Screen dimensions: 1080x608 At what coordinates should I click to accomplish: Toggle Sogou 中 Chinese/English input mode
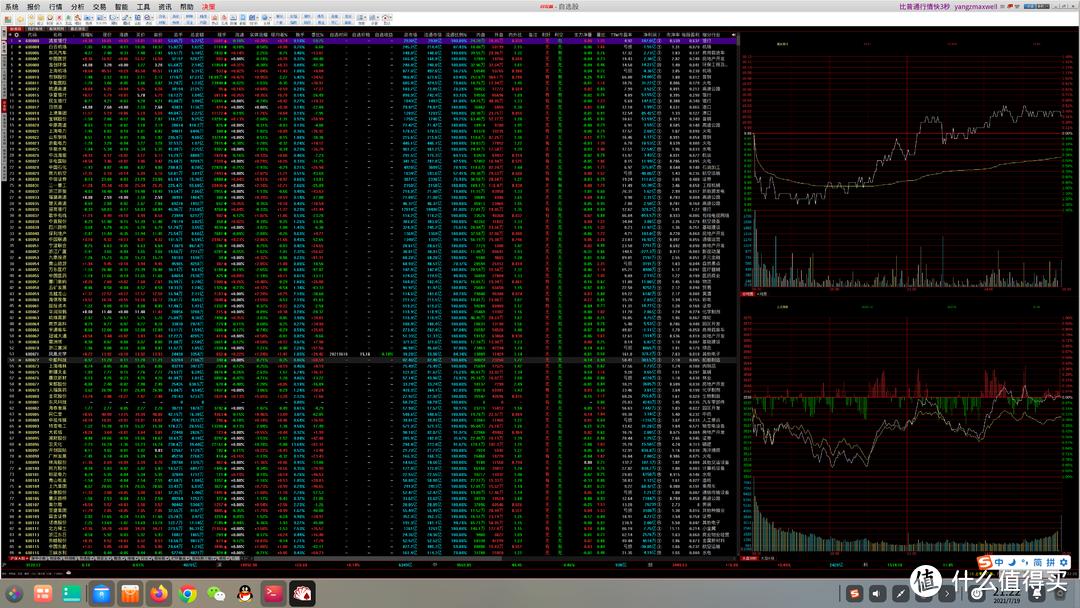(999, 563)
